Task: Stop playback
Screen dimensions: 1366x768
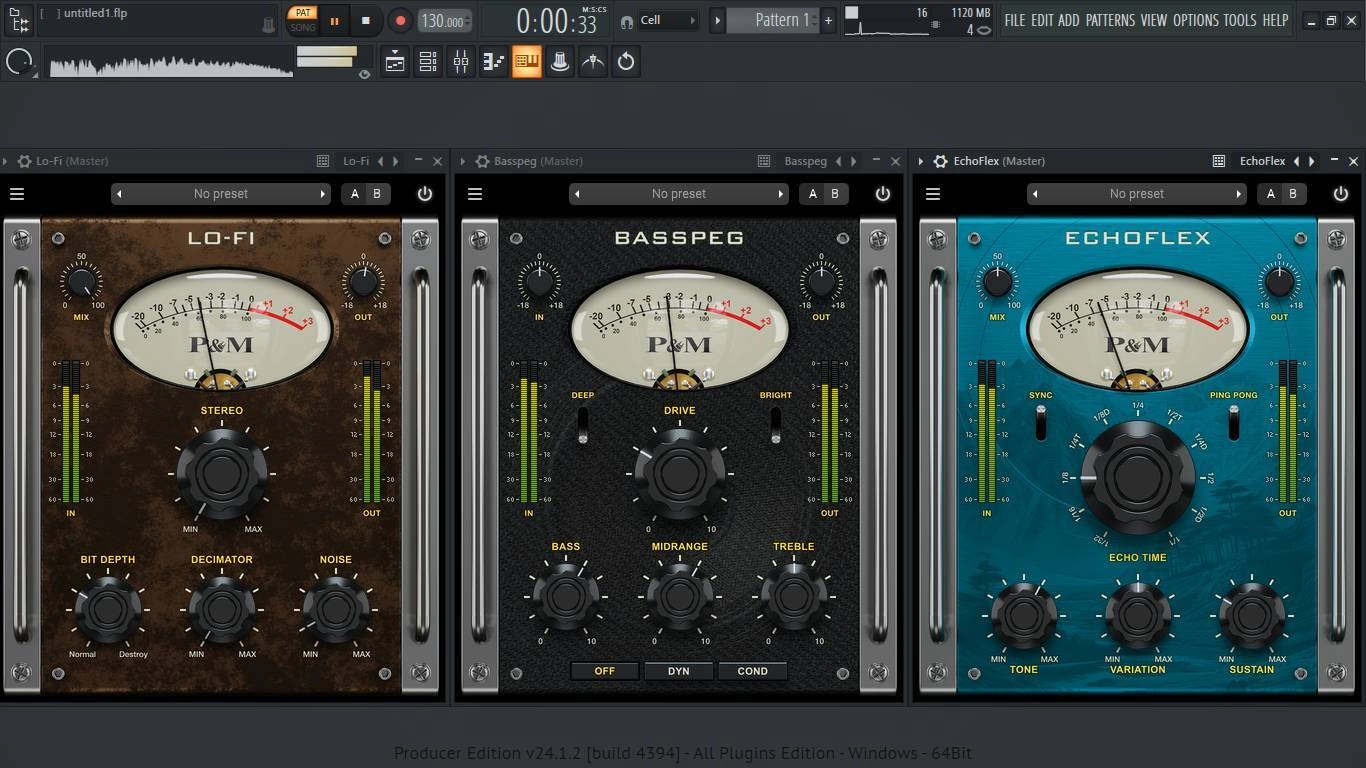Action: click(366, 20)
